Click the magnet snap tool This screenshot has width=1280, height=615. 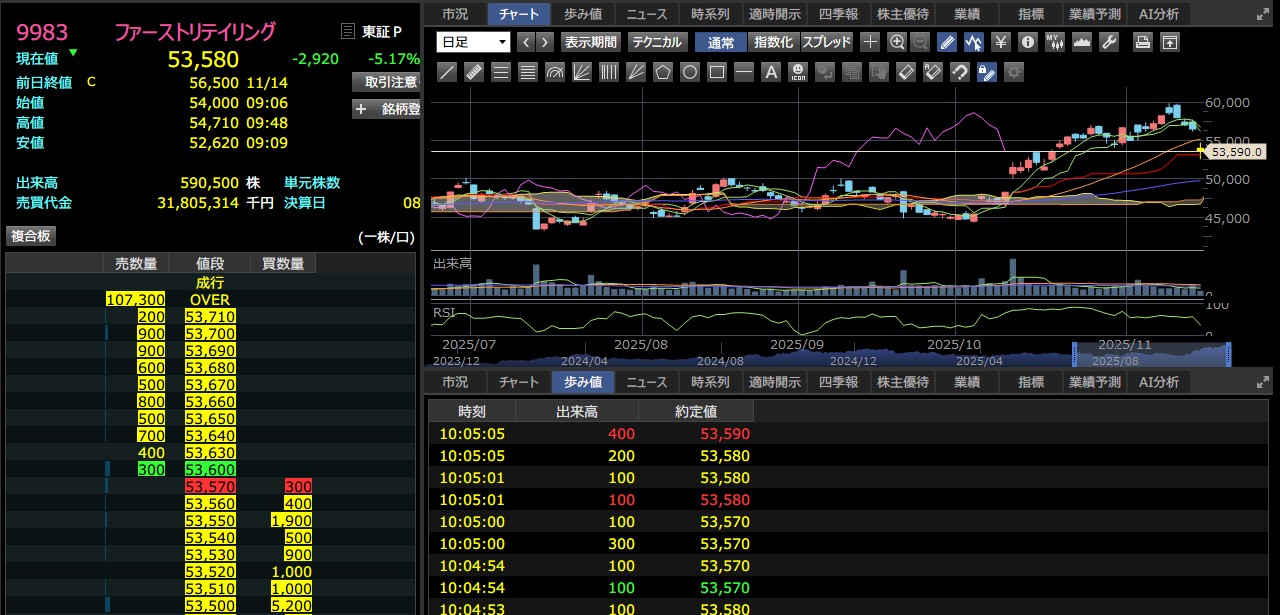click(959, 72)
